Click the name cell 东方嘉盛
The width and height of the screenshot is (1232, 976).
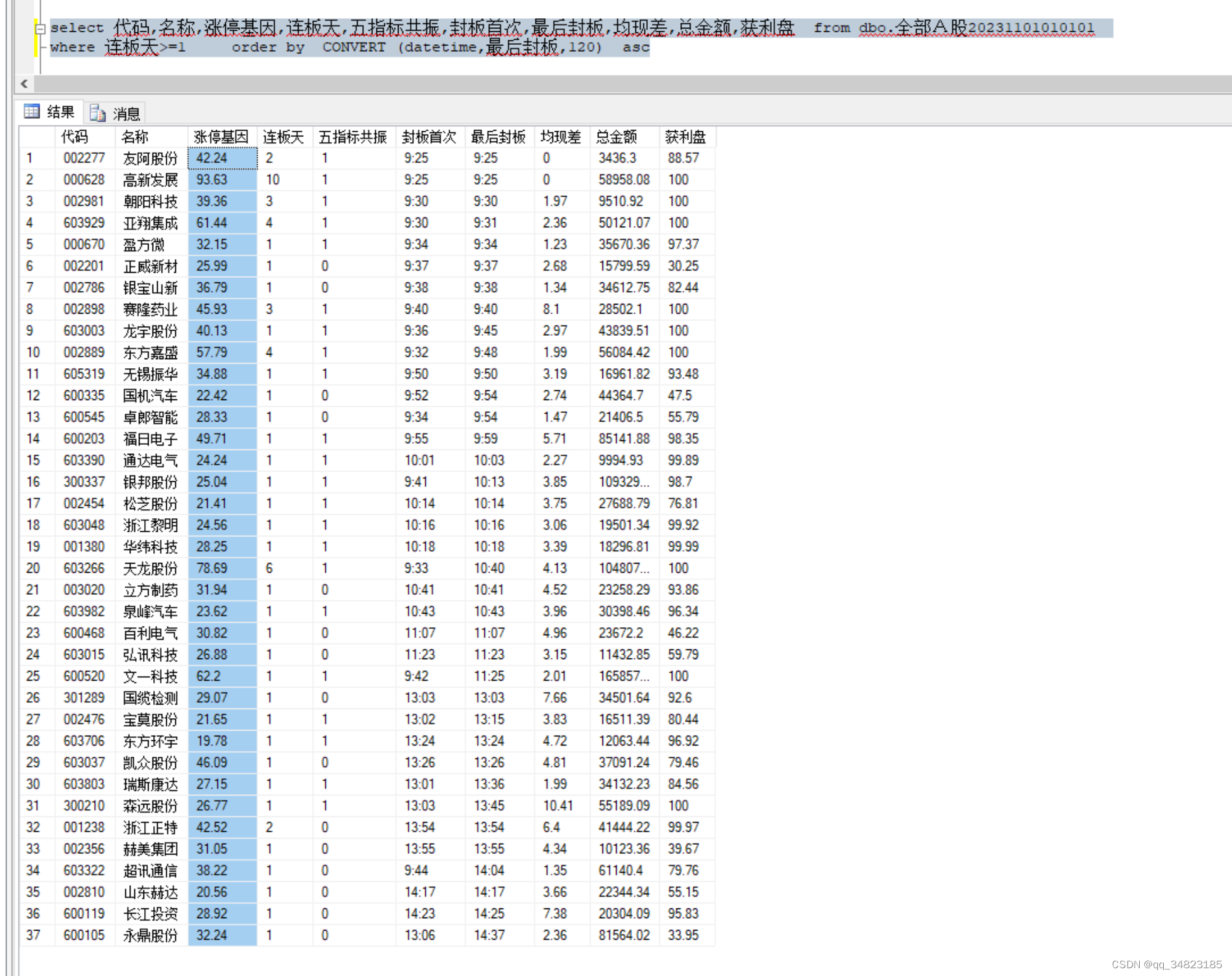152,353
